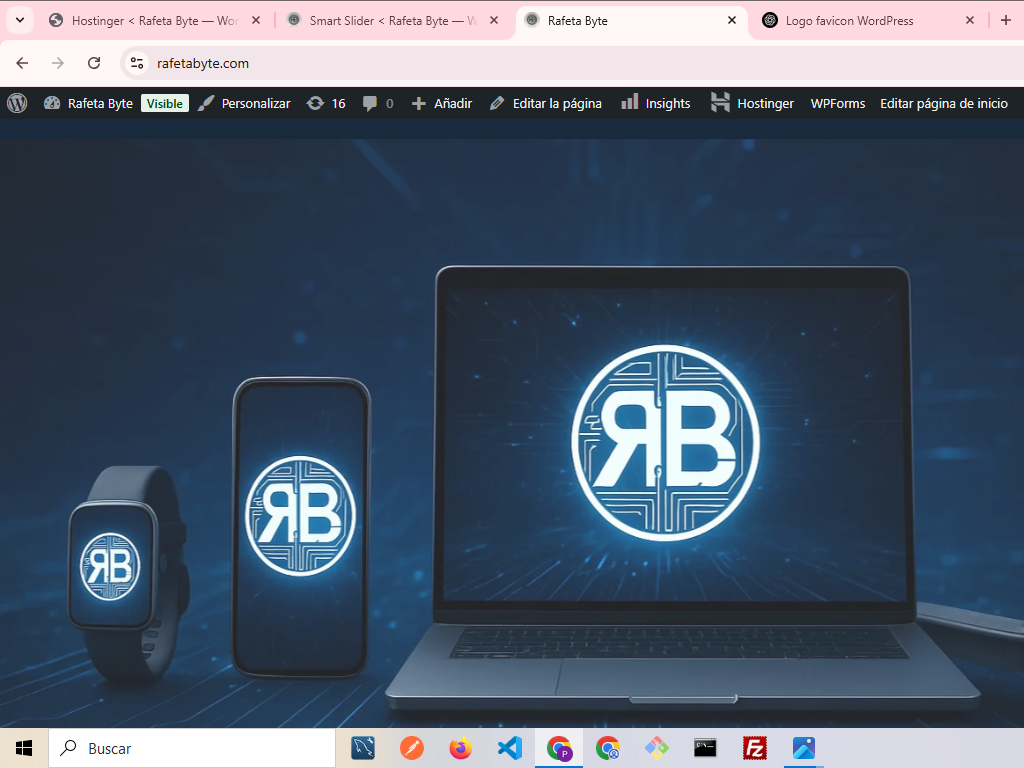This screenshot has width=1024, height=768.
Task: Reload the page with the refresh icon
Action: [94, 63]
